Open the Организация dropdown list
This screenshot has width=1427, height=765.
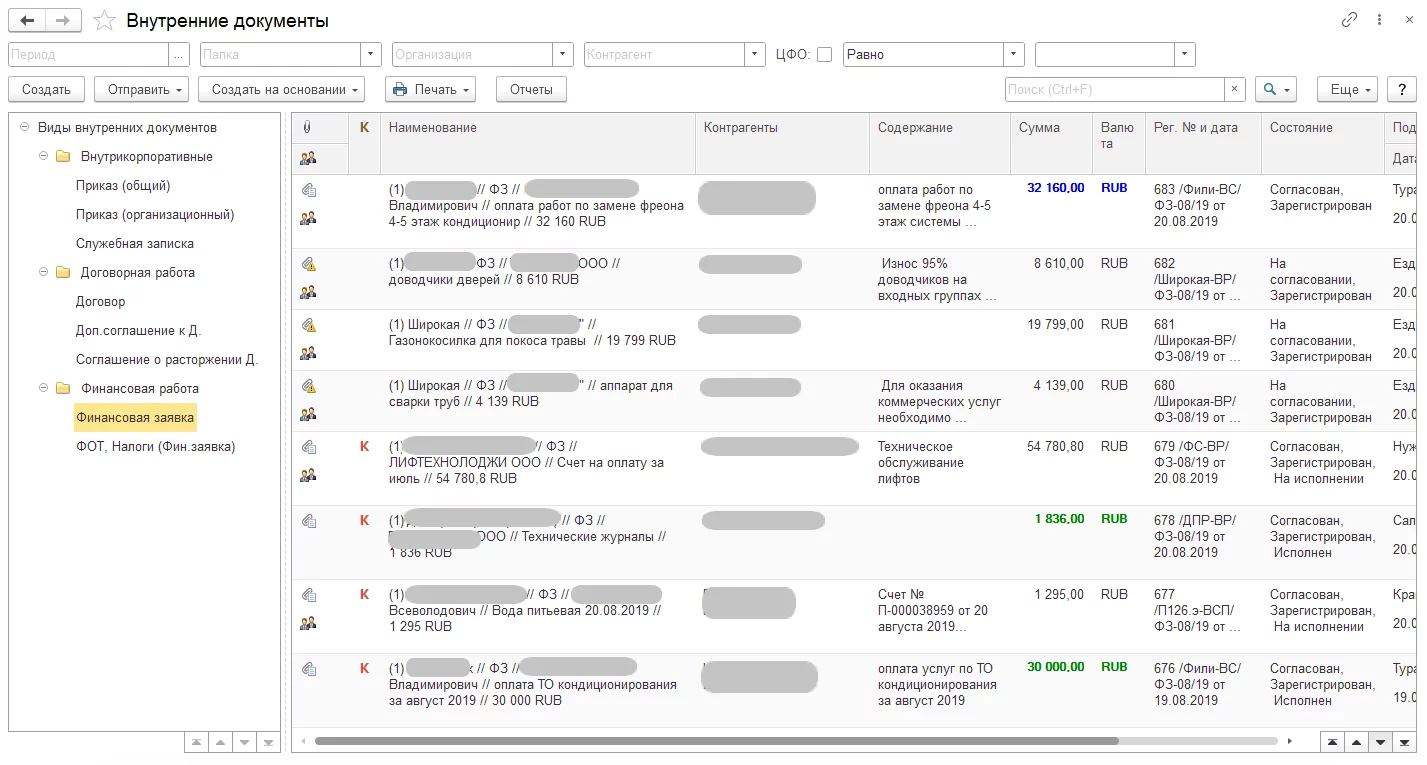pyautogui.click(x=564, y=55)
